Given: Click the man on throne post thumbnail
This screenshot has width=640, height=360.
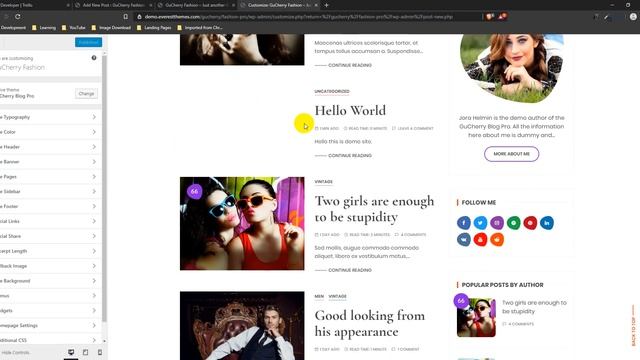Looking at the screenshot, I should click(x=242, y=326).
